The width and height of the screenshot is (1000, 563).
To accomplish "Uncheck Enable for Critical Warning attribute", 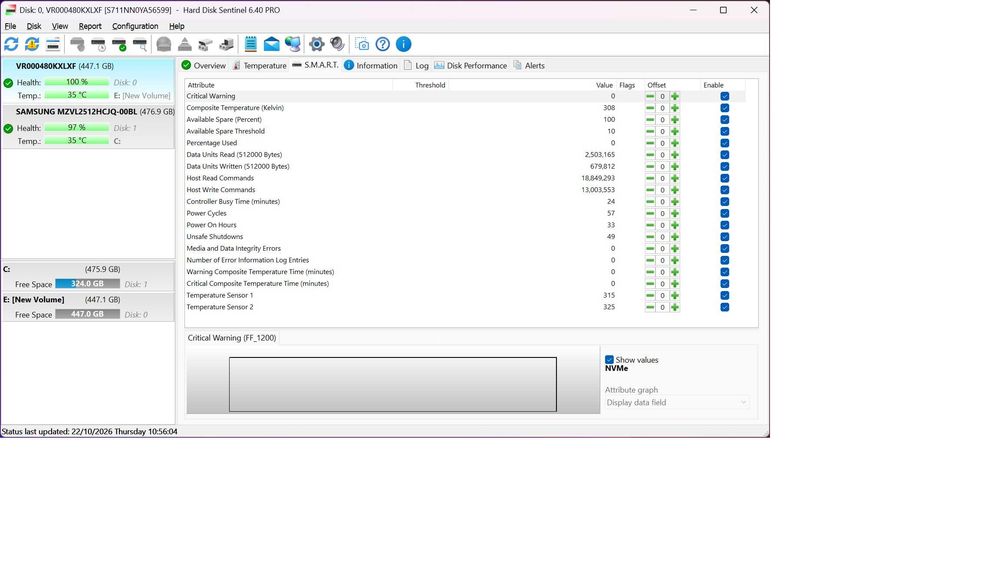I will 724,96.
